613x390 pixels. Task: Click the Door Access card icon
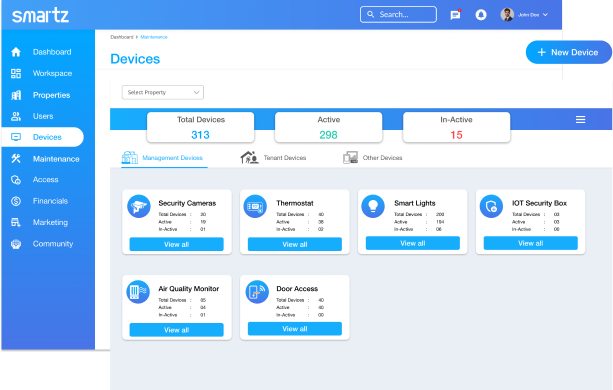(x=257, y=292)
